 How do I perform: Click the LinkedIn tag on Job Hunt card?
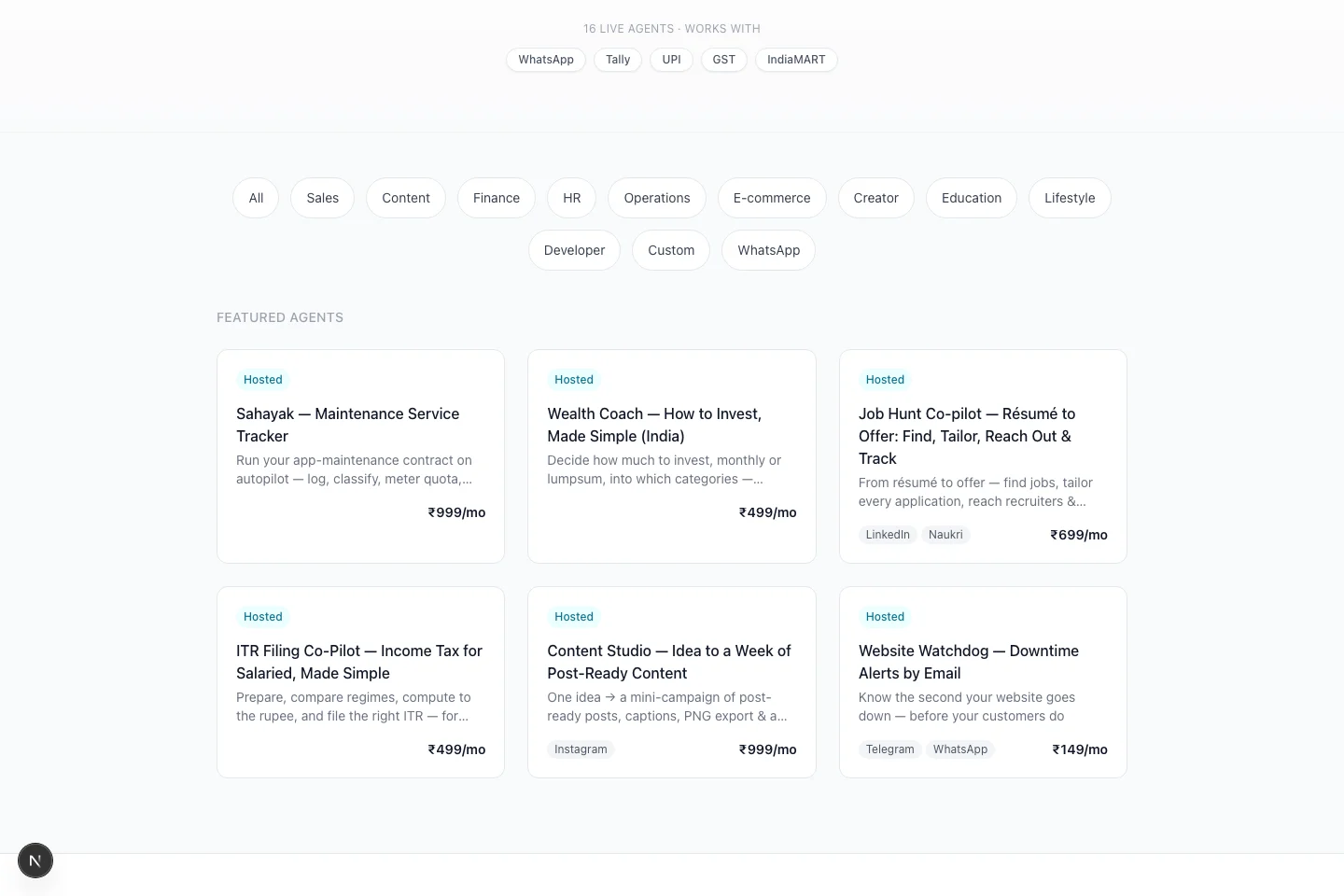pyautogui.click(x=888, y=535)
